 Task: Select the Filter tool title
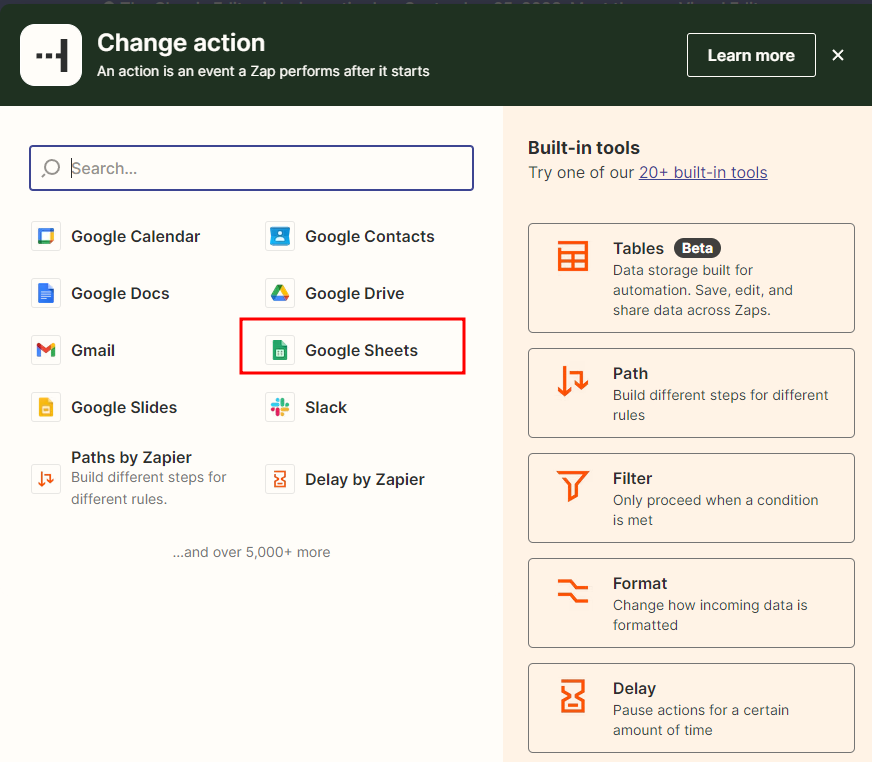coord(632,478)
